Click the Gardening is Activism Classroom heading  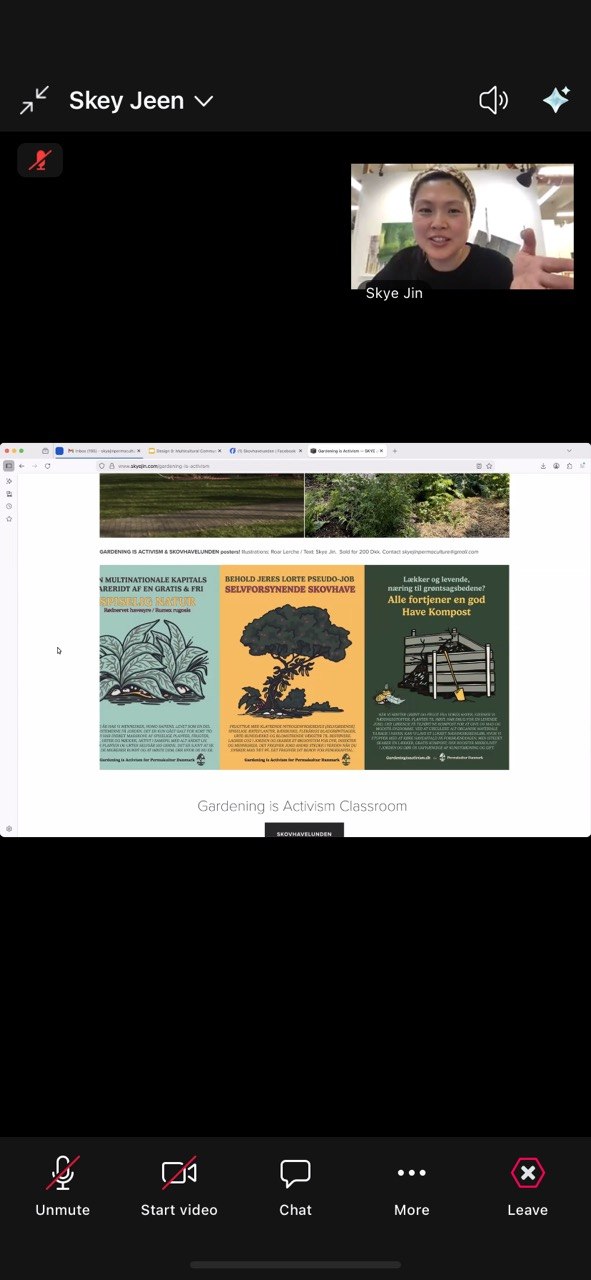[302, 806]
